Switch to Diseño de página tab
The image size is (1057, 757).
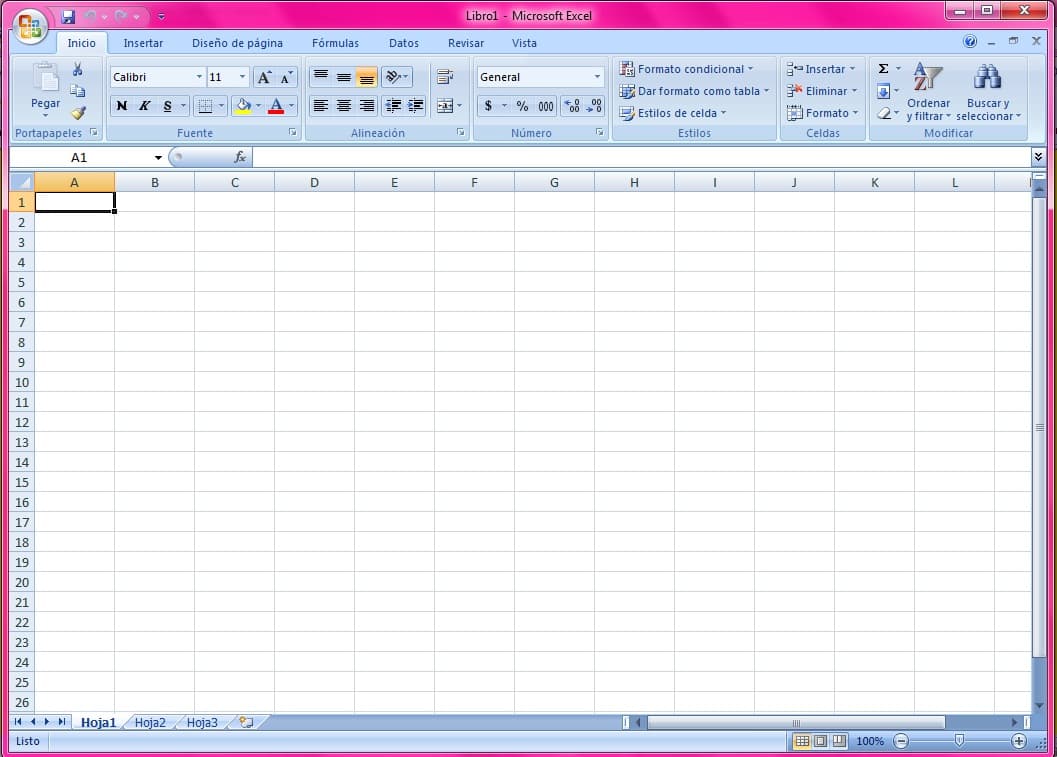pyautogui.click(x=237, y=43)
